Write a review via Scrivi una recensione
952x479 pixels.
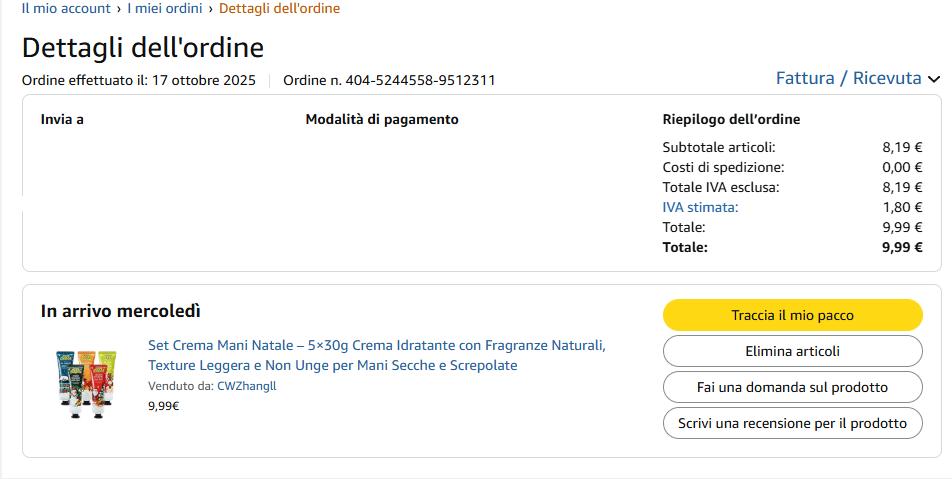click(x=792, y=423)
